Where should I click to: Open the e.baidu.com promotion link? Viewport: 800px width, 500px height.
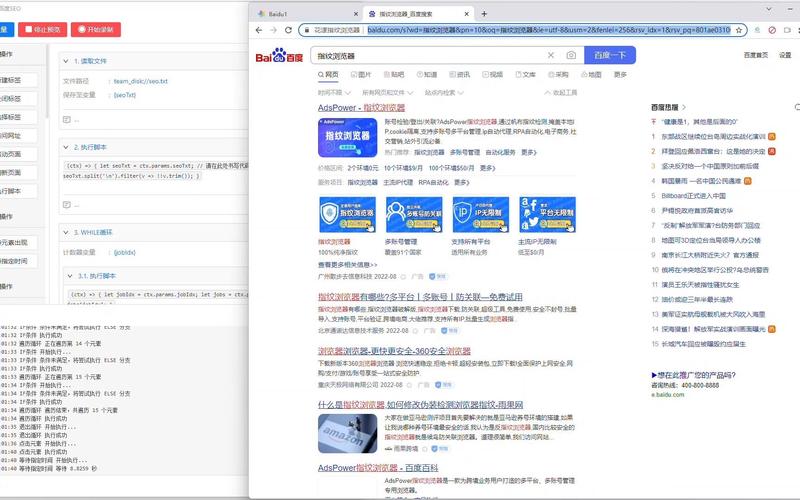667,394
